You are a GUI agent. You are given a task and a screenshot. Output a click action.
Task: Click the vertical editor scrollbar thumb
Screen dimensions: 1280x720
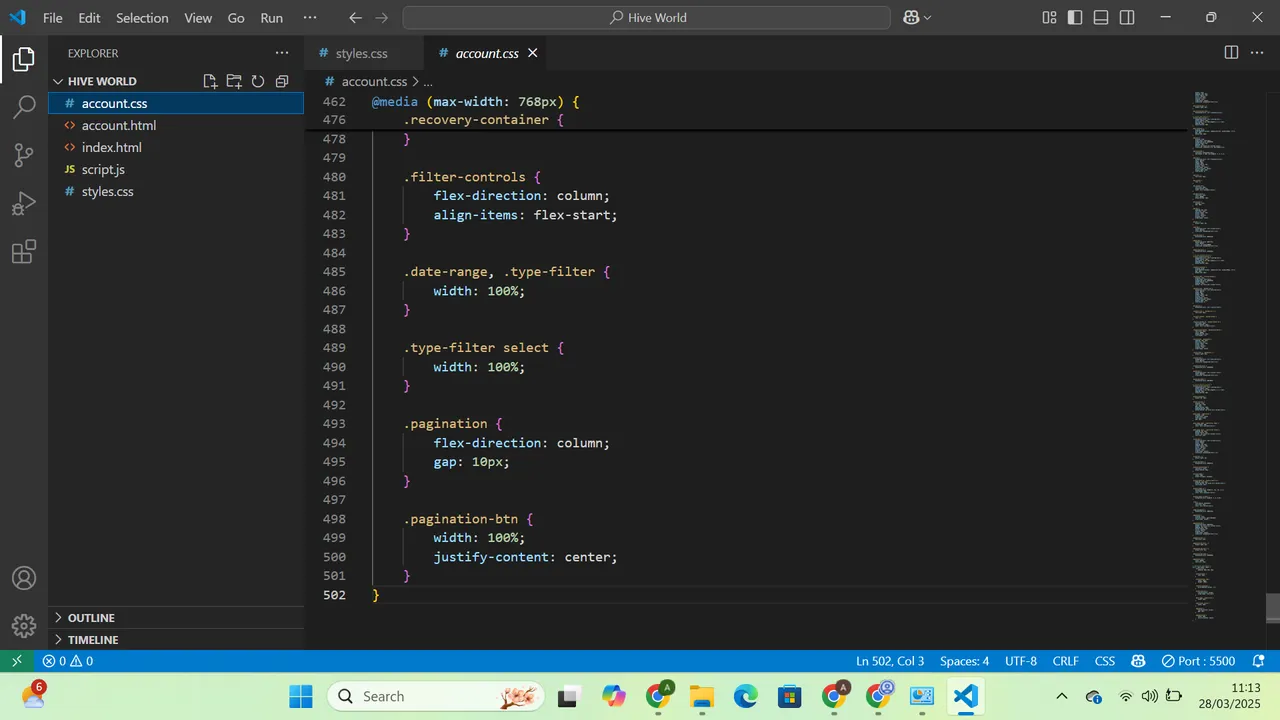coord(1273,607)
